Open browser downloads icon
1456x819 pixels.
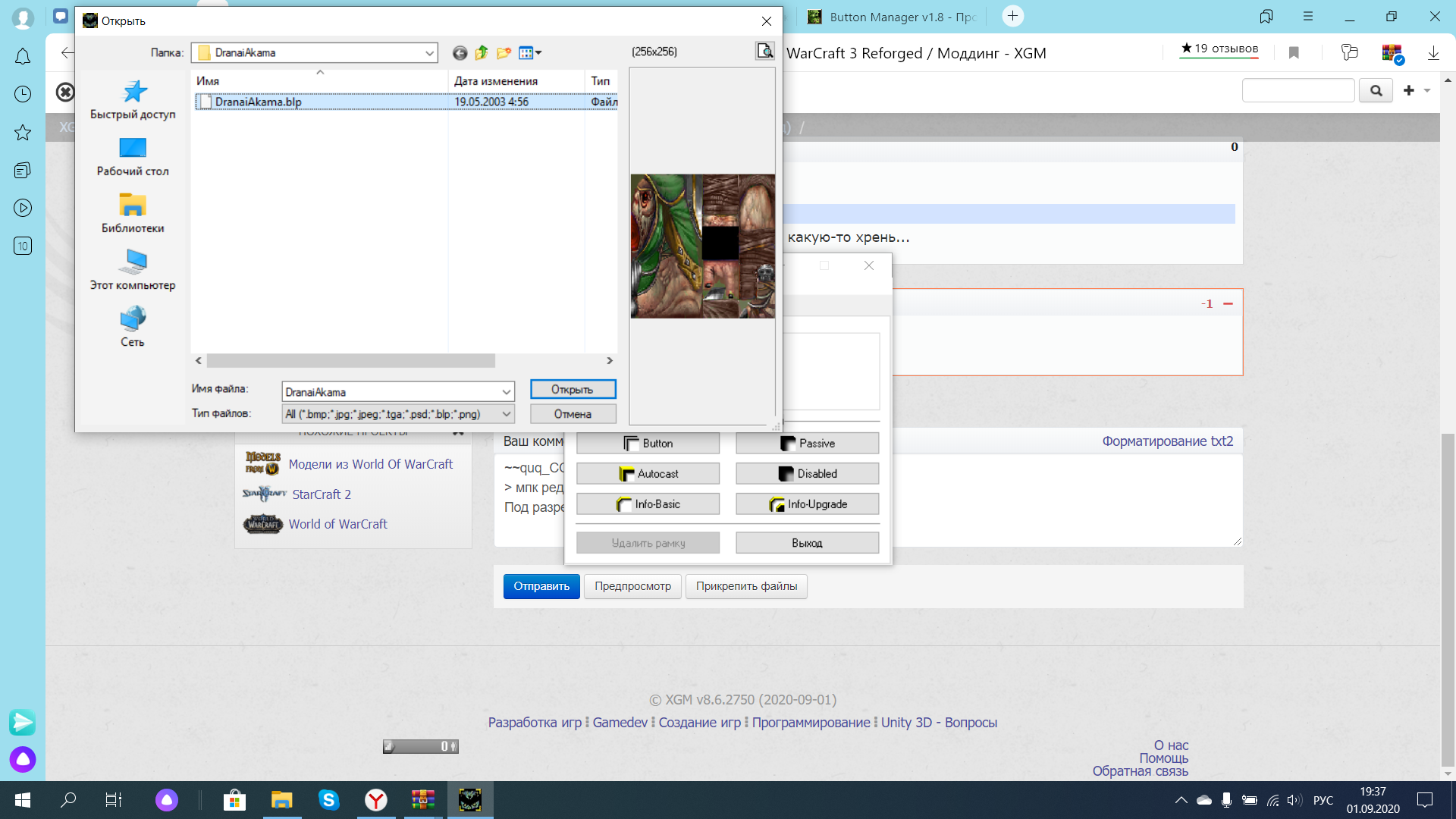point(1433,53)
